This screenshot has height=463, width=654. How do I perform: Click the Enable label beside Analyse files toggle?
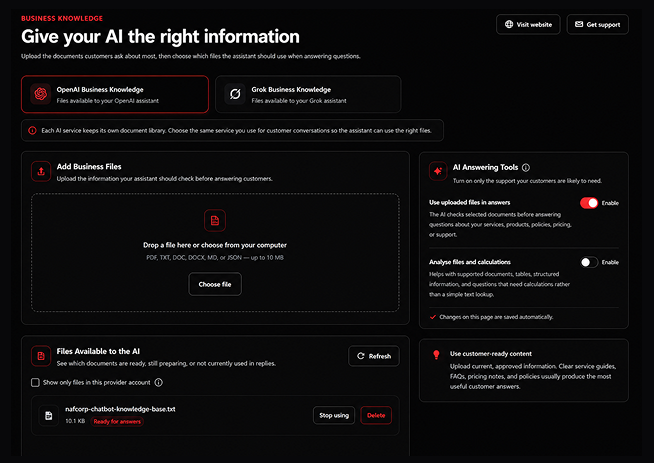pyautogui.click(x=610, y=262)
